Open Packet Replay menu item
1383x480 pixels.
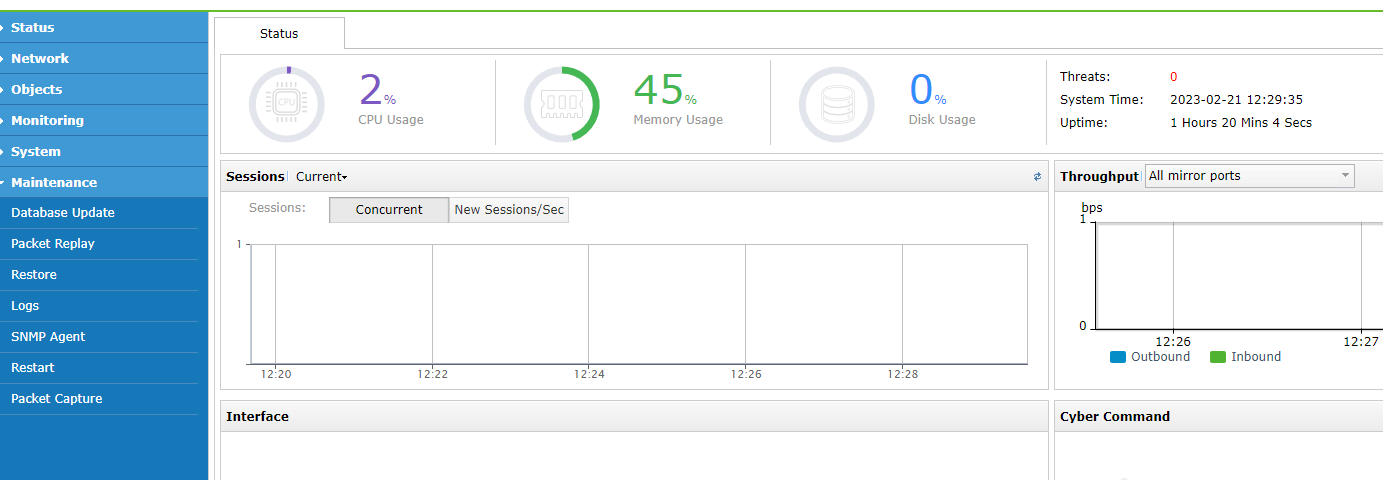click(99, 244)
